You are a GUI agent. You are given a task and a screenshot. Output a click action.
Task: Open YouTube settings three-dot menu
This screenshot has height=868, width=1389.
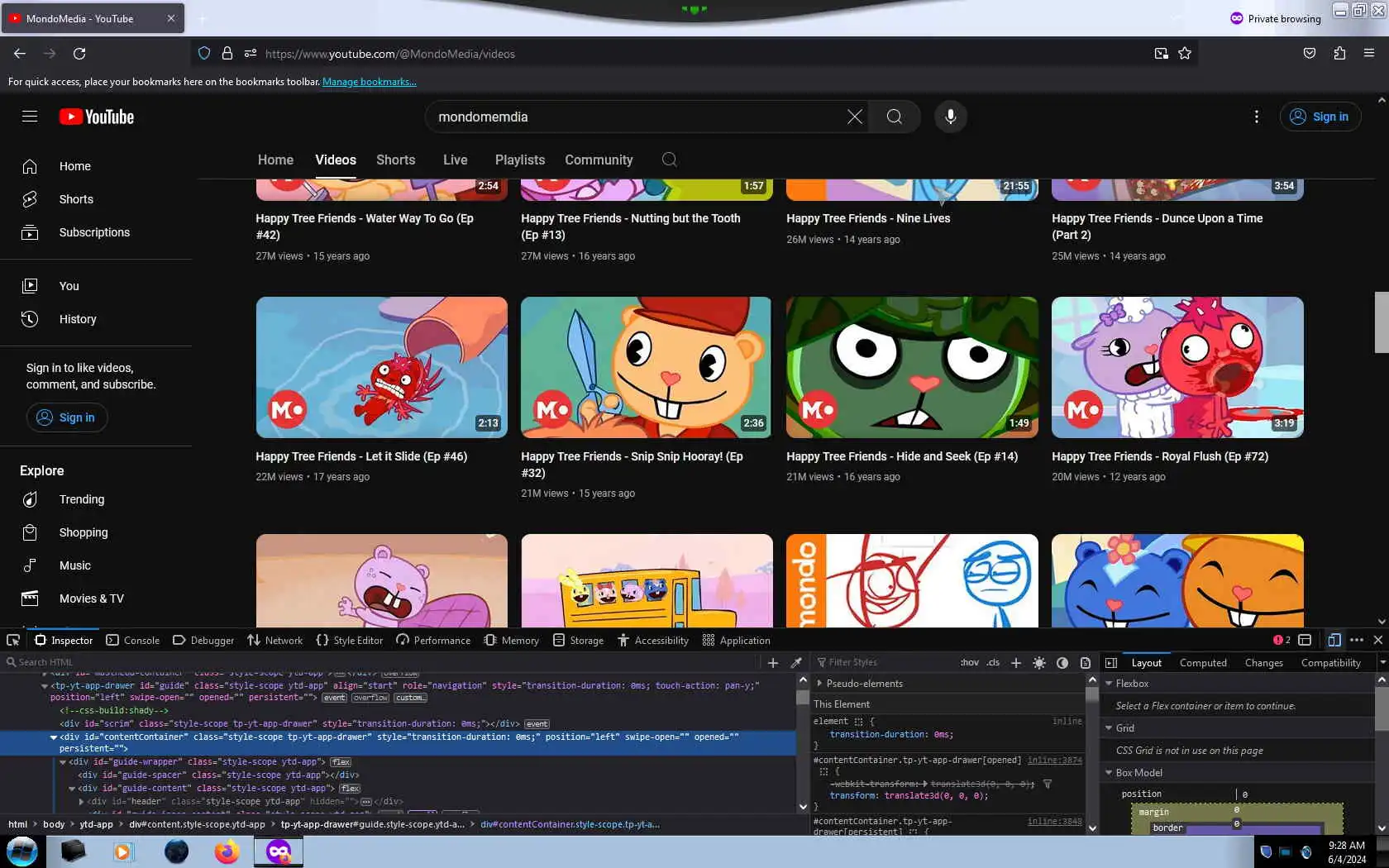tap(1257, 117)
